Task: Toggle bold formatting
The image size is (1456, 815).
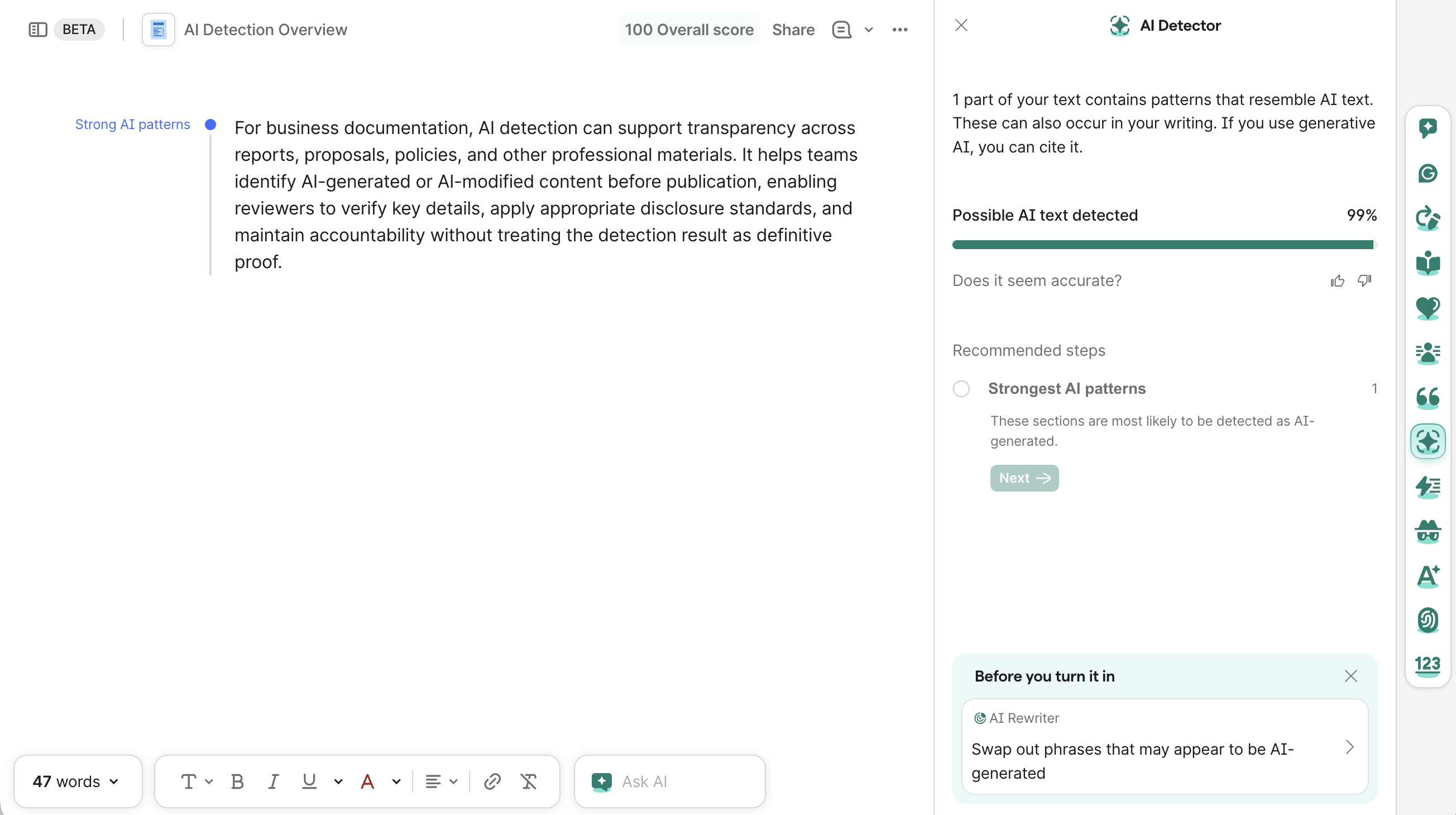Action: (x=237, y=781)
